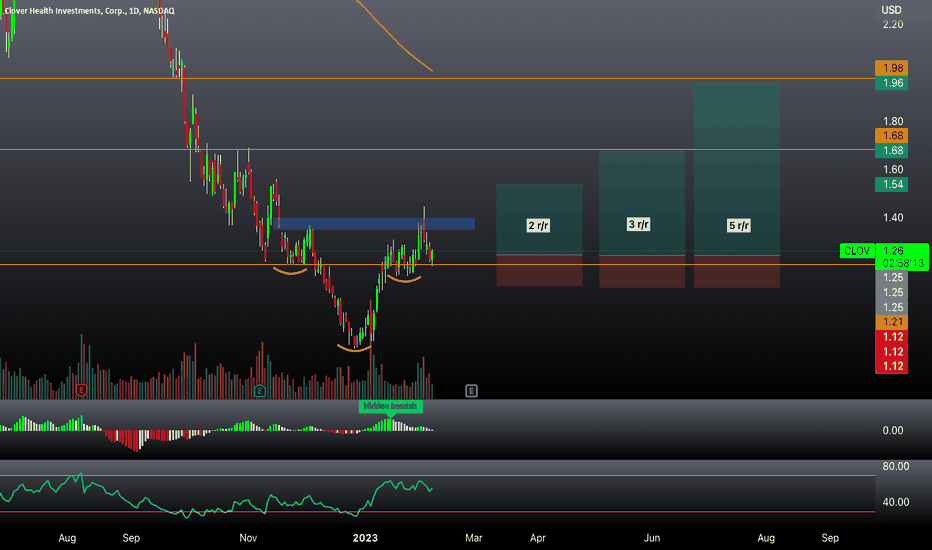Screen dimensions: 932x550
Task: Select the 3 r/r position label
Action: tap(639, 224)
